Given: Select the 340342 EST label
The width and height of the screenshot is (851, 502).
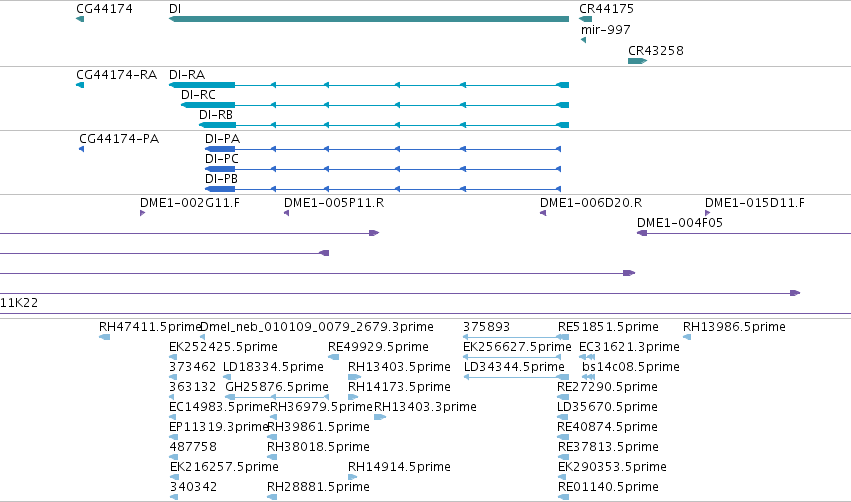Looking at the screenshot, I should click(193, 488).
